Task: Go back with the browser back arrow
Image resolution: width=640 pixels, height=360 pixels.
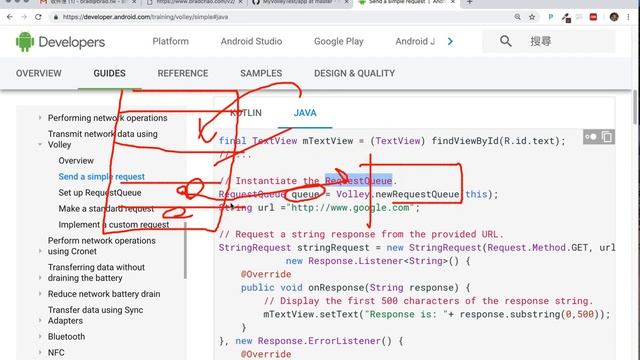Action: 10,17
